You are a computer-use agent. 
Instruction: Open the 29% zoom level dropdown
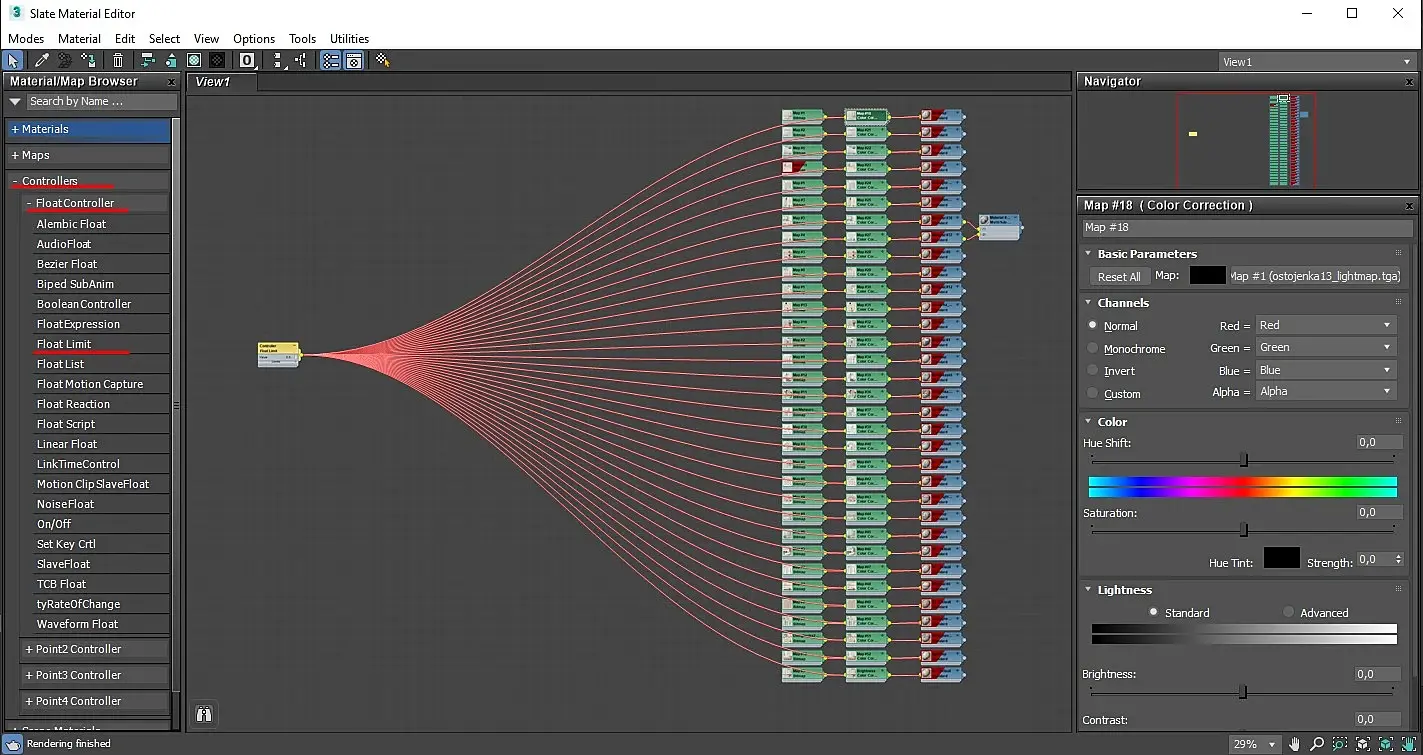[x=1255, y=744]
